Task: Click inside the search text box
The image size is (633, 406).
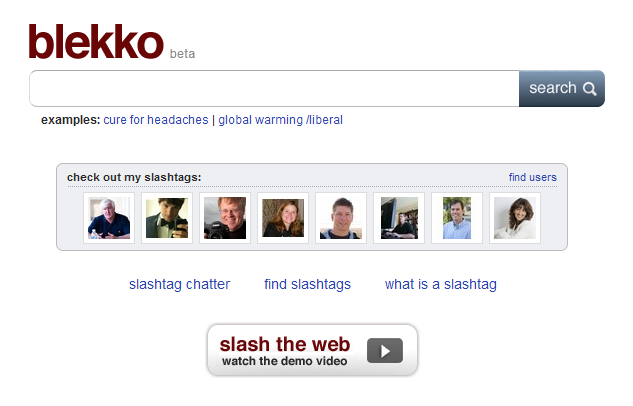Action: click(x=274, y=88)
